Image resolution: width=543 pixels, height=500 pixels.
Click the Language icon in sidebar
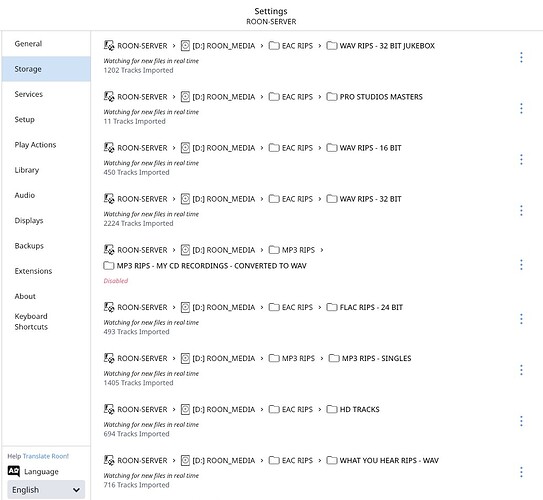[14, 471]
